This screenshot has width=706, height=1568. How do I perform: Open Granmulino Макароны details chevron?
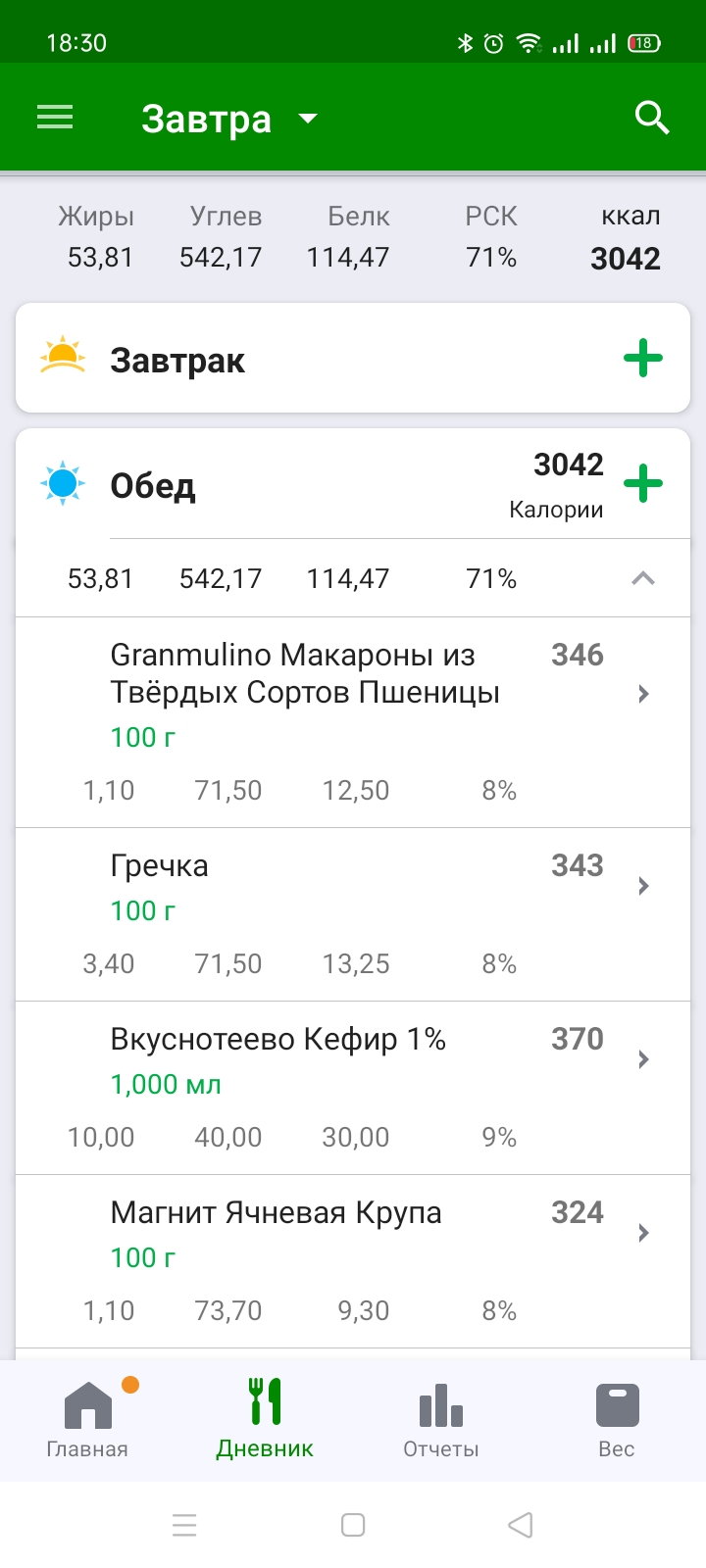click(x=643, y=694)
